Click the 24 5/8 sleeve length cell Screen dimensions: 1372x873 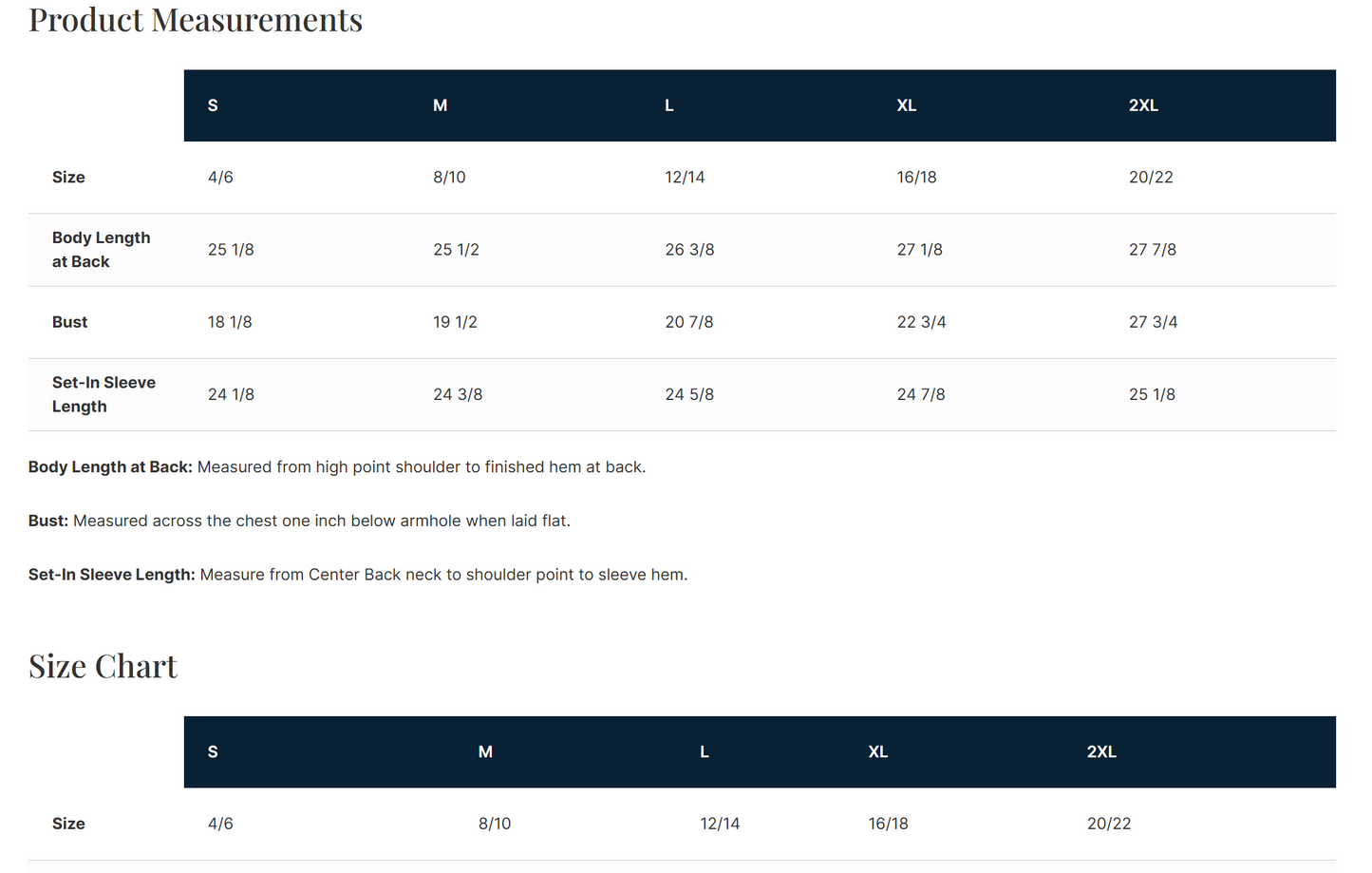coord(689,394)
